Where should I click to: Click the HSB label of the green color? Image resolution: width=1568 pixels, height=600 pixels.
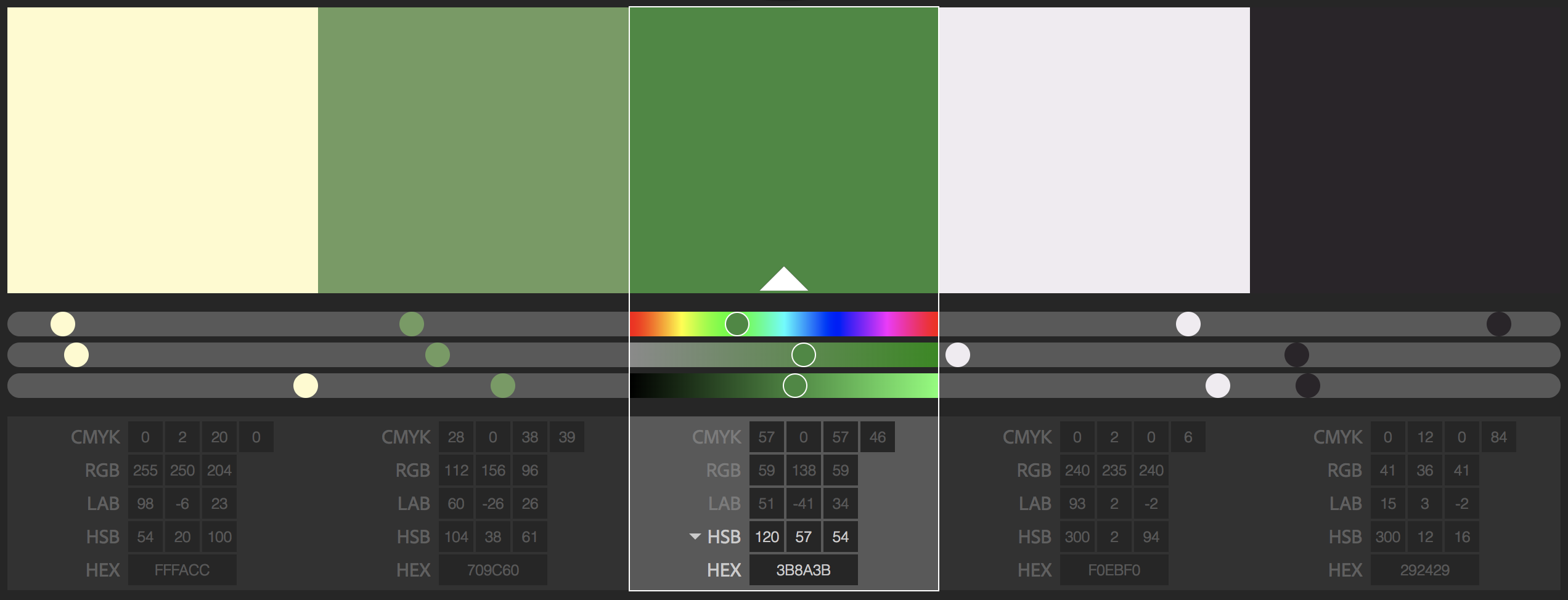pos(724,537)
